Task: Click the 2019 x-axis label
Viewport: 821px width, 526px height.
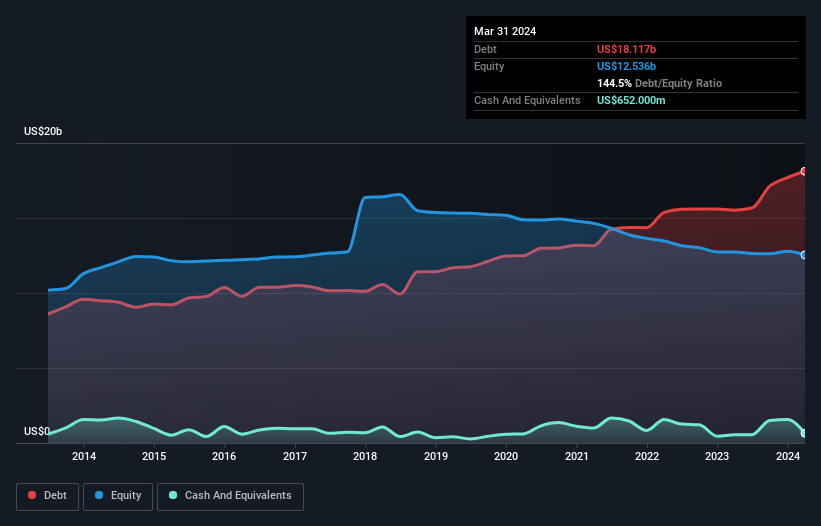Action: (436, 456)
